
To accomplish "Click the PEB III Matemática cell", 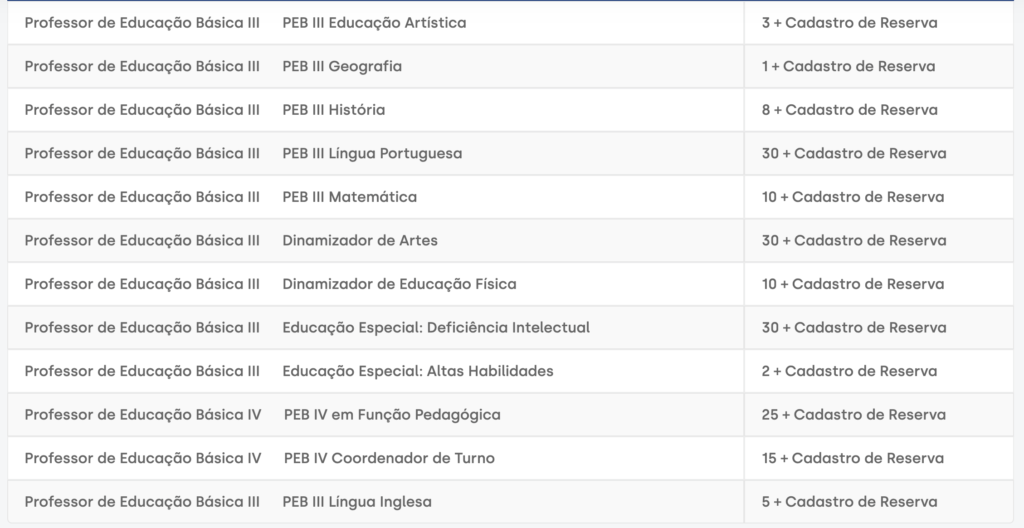I will pyautogui.click(x=349, y=197).
